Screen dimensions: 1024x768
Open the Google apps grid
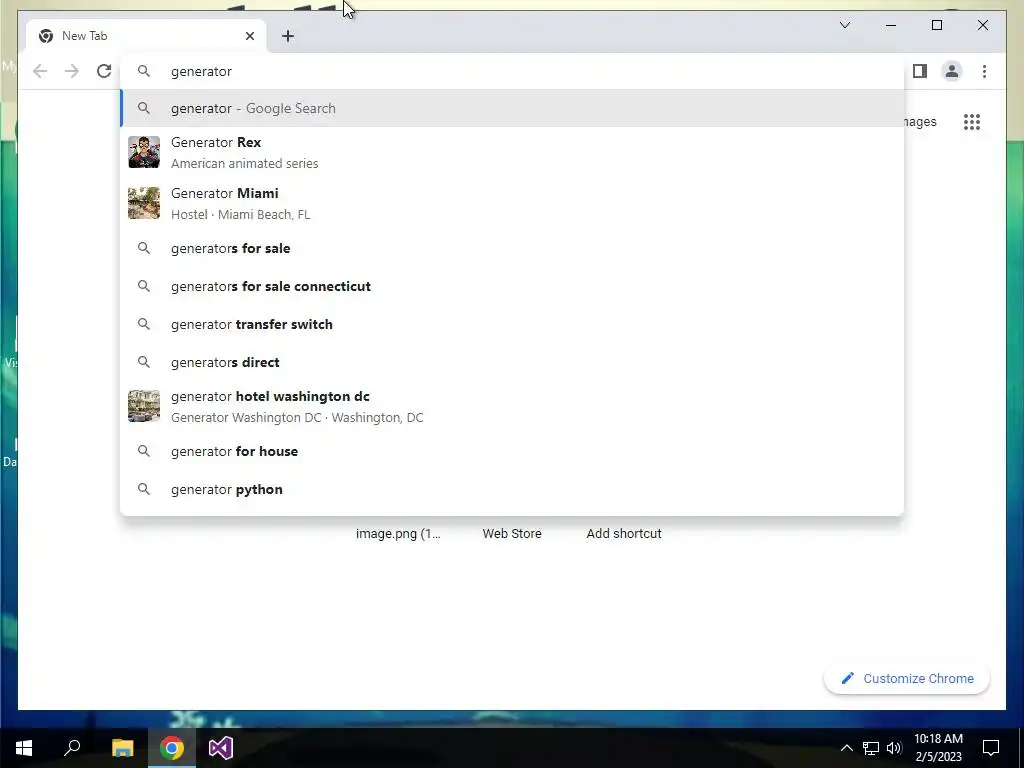(972, 122)
